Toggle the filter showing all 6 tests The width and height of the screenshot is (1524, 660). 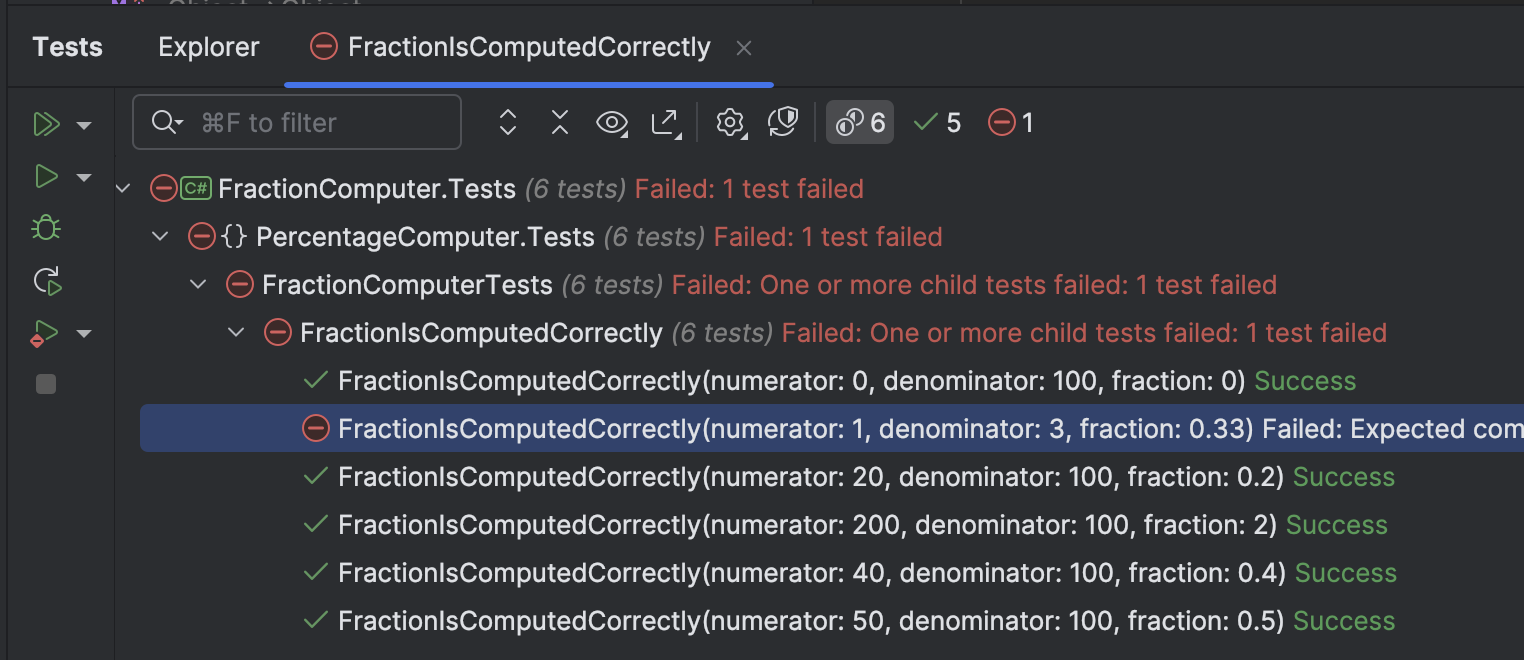pyautogui.click(x=860, y=122)
